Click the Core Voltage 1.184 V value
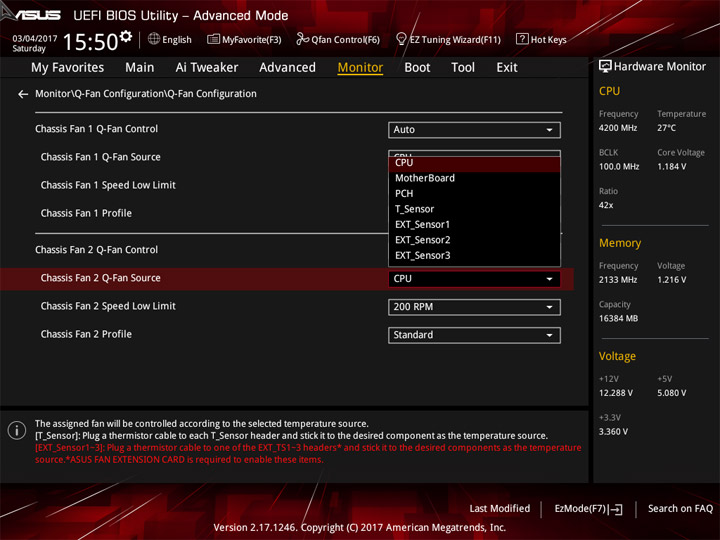This screenshot has width=720, height=540. (x=672, y=167)
